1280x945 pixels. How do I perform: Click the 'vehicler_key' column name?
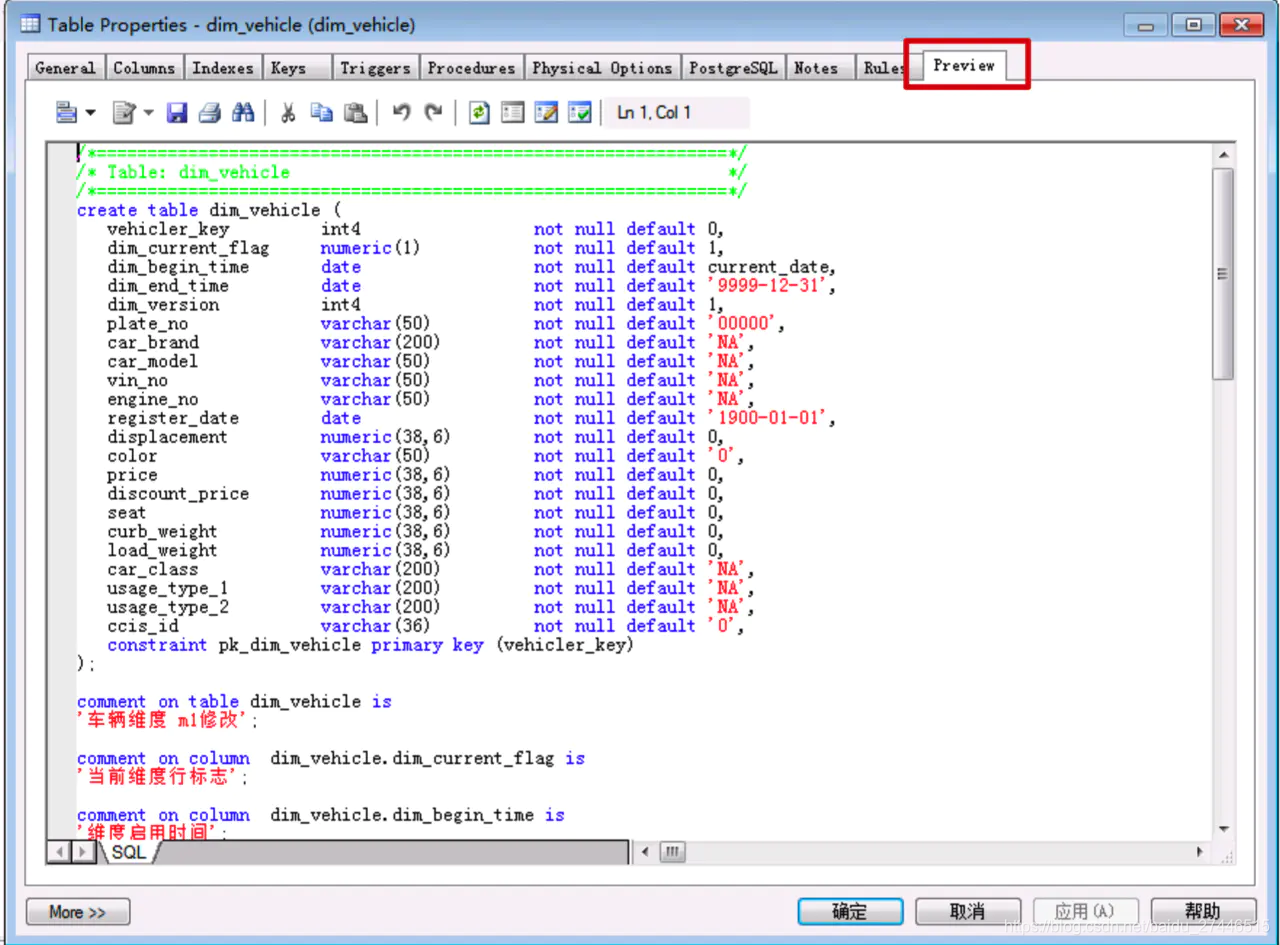[168, 229]
